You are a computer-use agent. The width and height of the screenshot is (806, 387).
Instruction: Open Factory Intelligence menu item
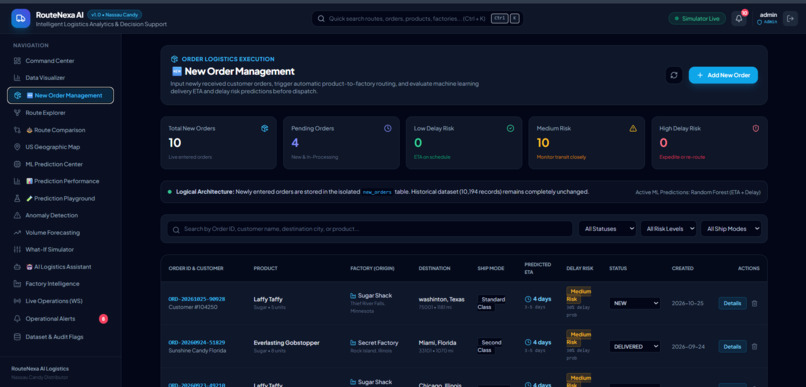(61, 284)
